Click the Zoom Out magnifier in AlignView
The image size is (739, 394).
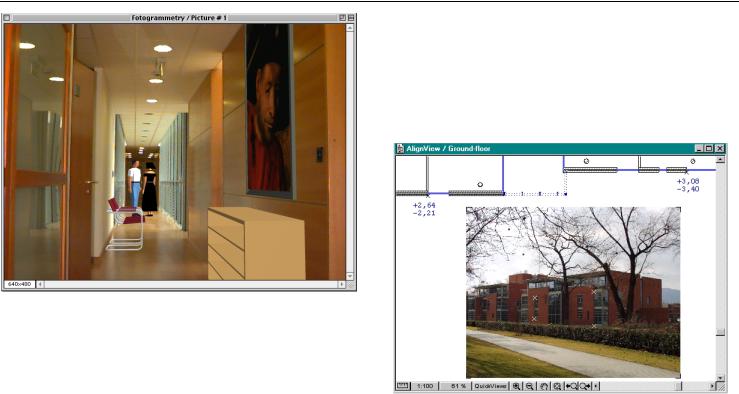pyautogui.click(x=530, y=386)
